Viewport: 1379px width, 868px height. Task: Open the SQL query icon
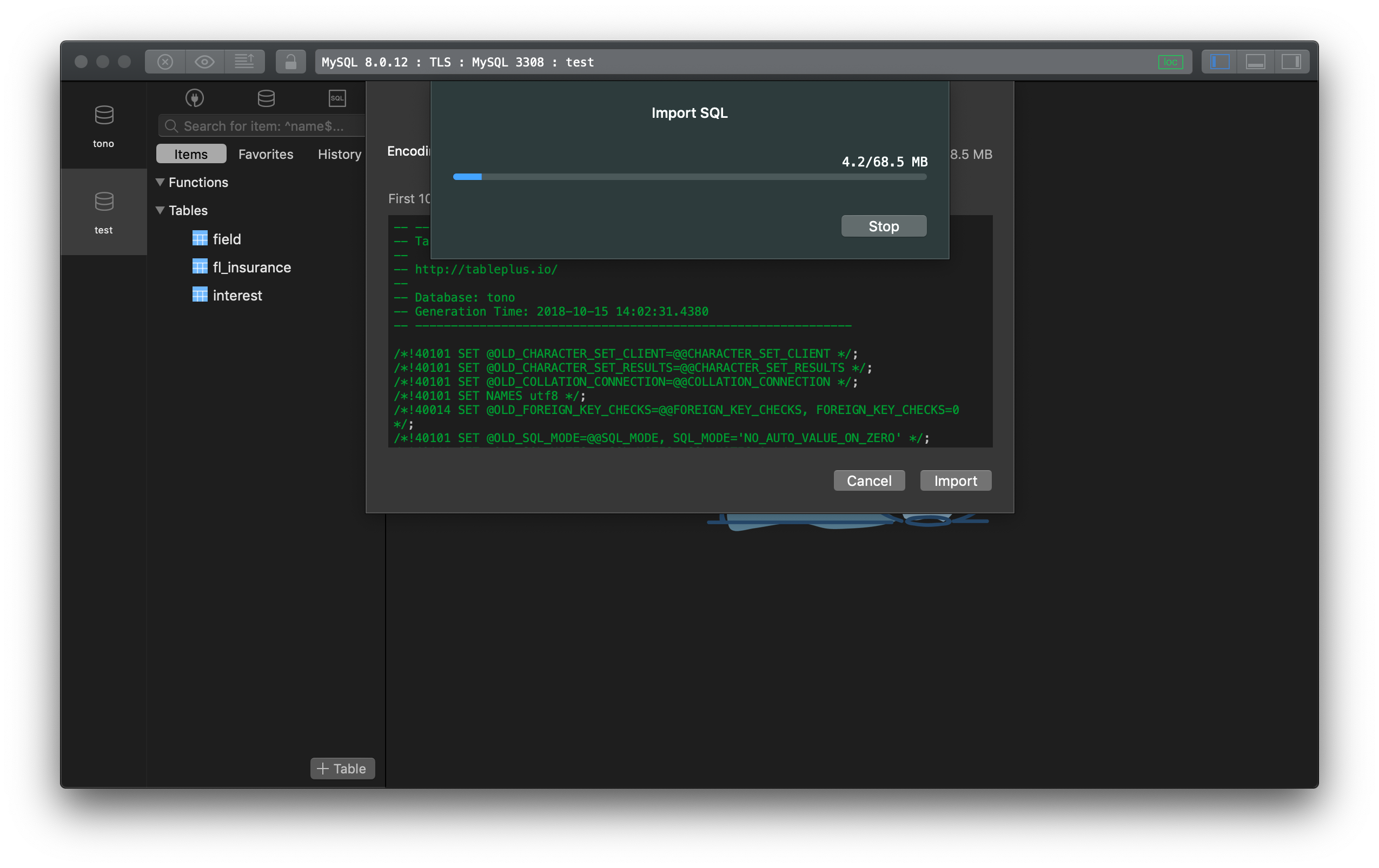(337, 98)
